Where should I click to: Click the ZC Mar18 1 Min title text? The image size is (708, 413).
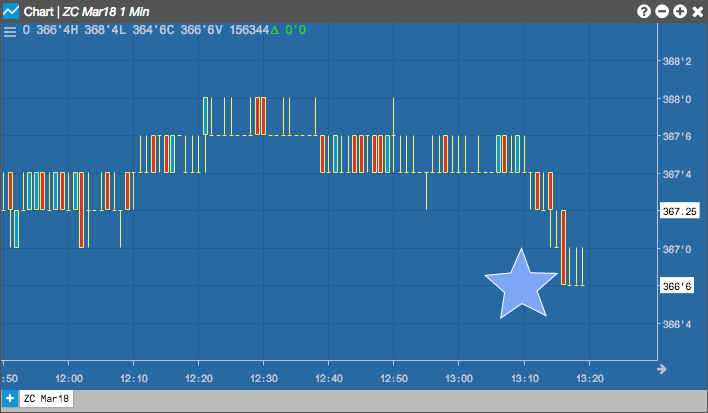point(106,12)
